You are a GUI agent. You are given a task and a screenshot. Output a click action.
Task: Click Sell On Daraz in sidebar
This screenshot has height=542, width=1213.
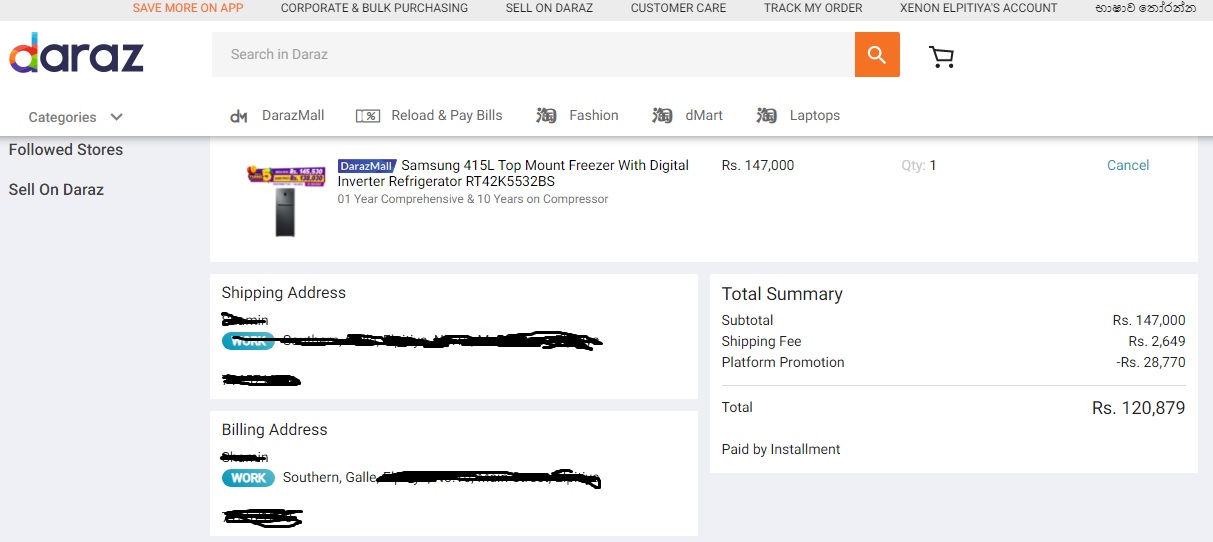click(56, 190)
